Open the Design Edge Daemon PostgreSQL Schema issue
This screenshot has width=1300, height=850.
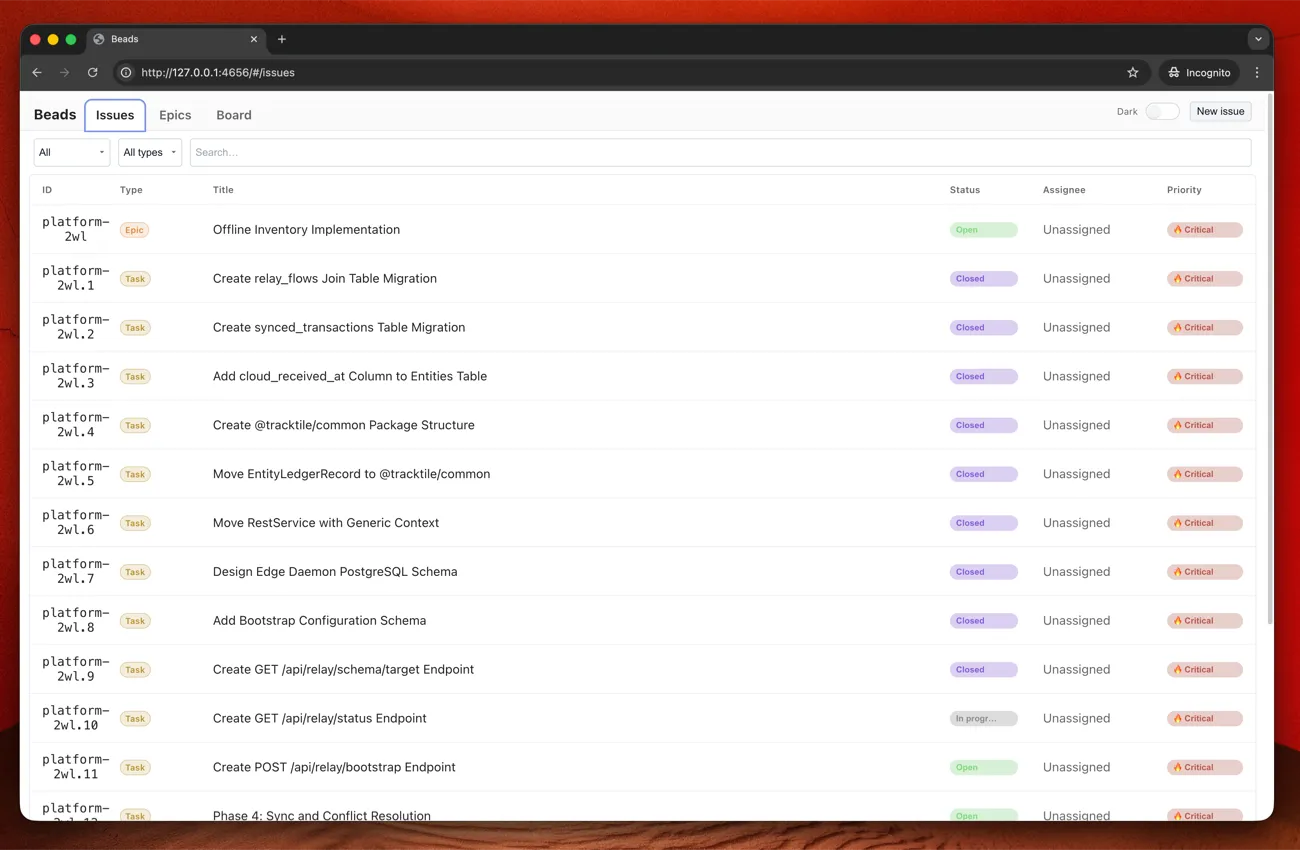point(334,571)
